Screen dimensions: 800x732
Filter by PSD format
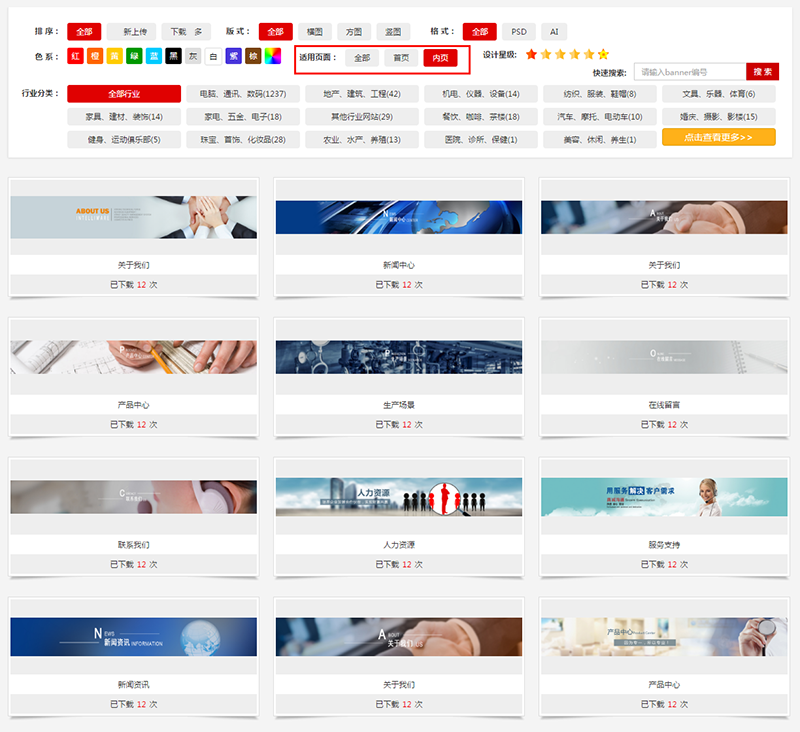point(518,32)
